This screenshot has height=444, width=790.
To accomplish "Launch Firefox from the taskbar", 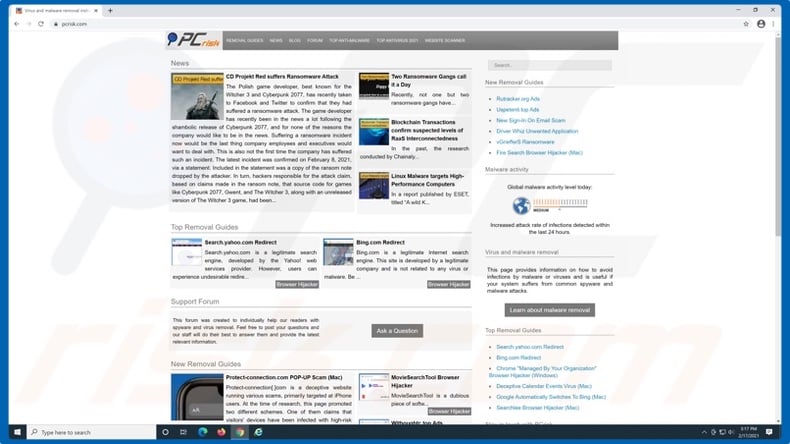I will [x=221, y=432].
